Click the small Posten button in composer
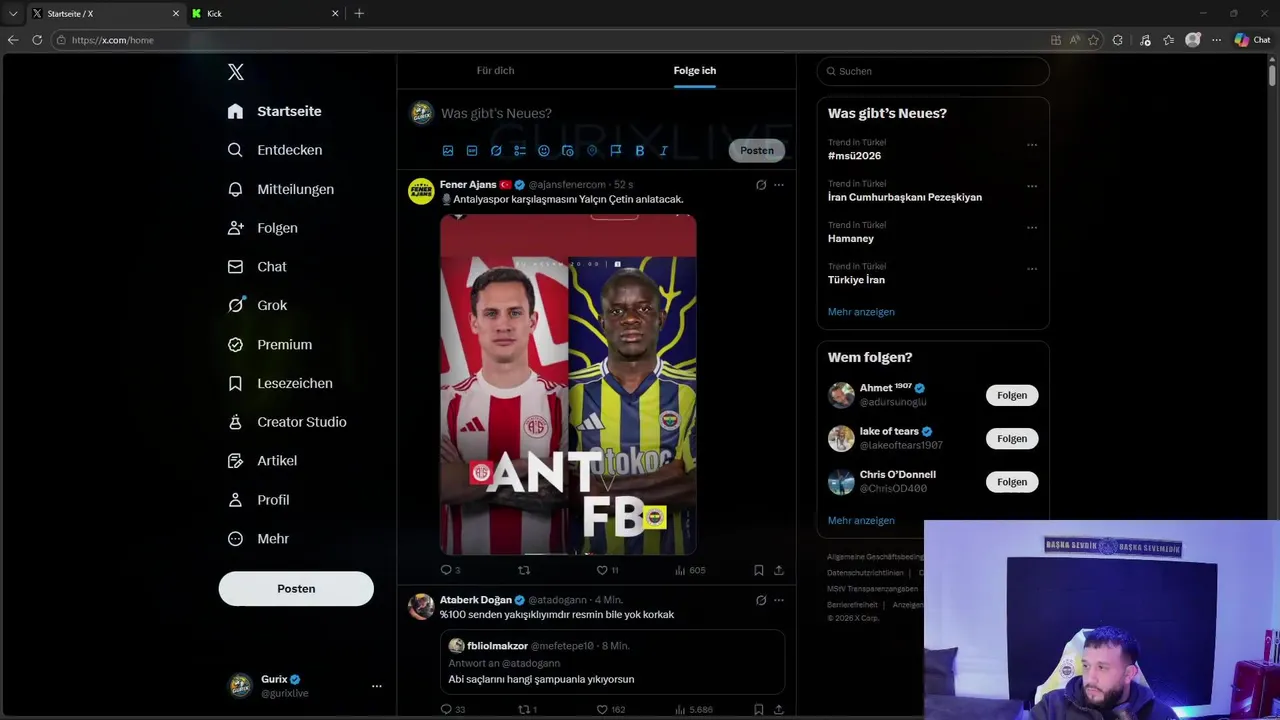The width and height of the screenshot is (1280, 720). pyautogui.click(x=757, y=151)
